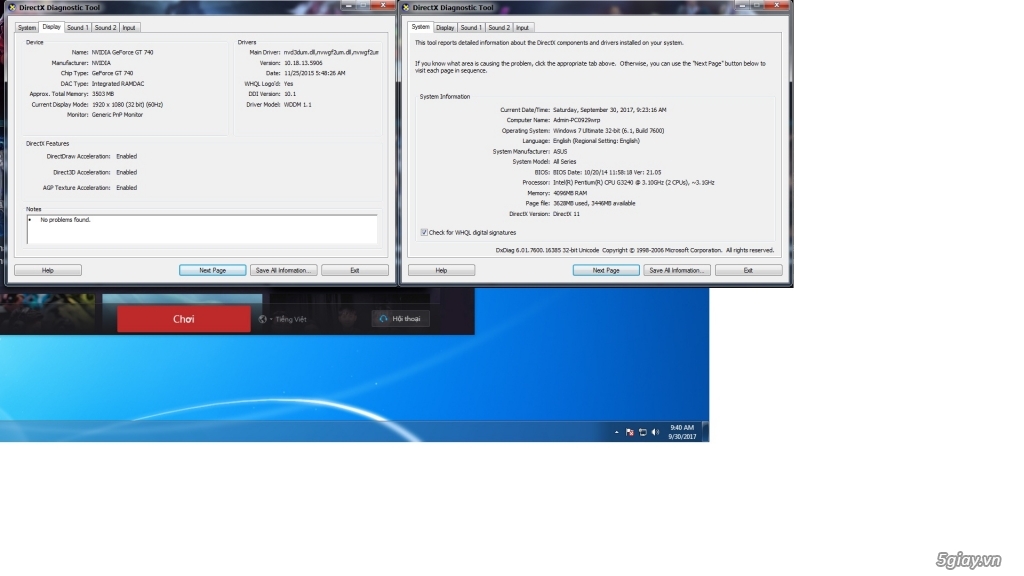
Task: Click the driver date '11/25/2015 5:48:26 AM'
Action: (x=315, y=73)
